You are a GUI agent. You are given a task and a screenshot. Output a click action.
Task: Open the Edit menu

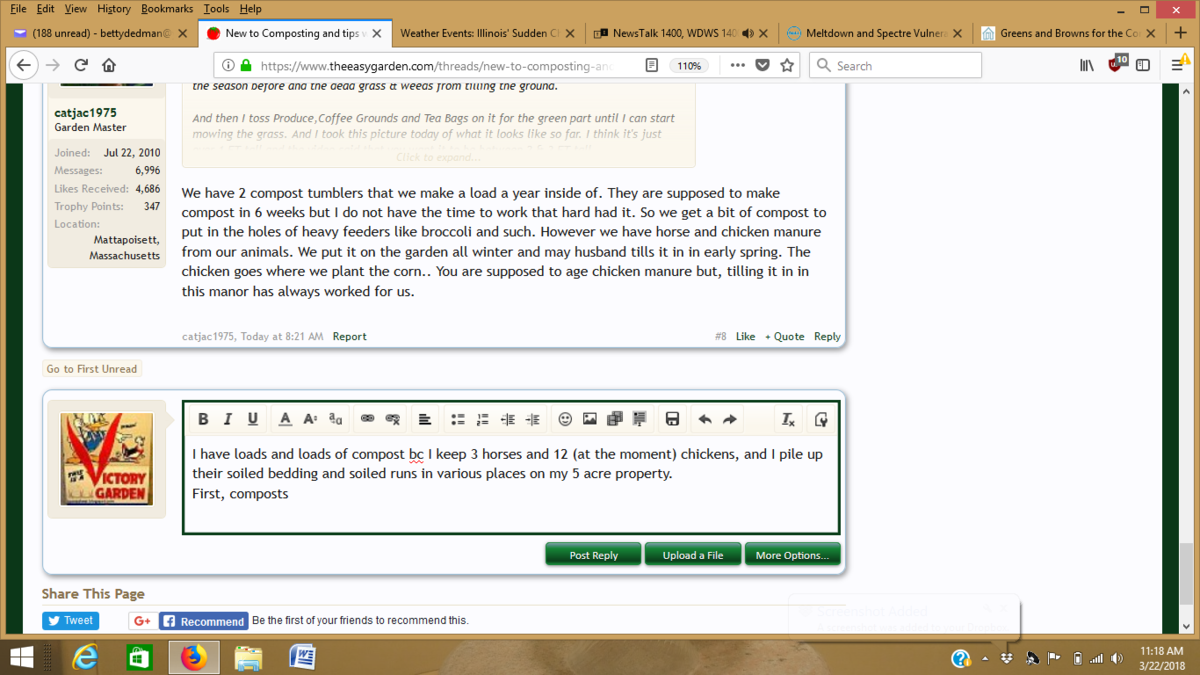[45, 8]
